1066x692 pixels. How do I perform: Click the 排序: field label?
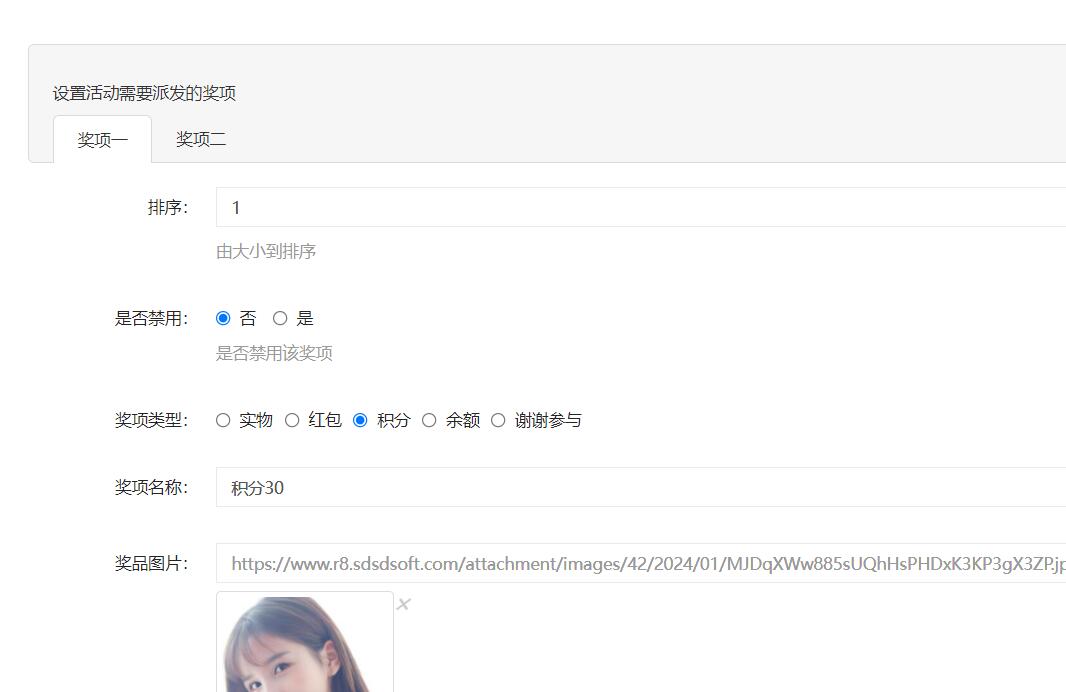pos(168,207)
